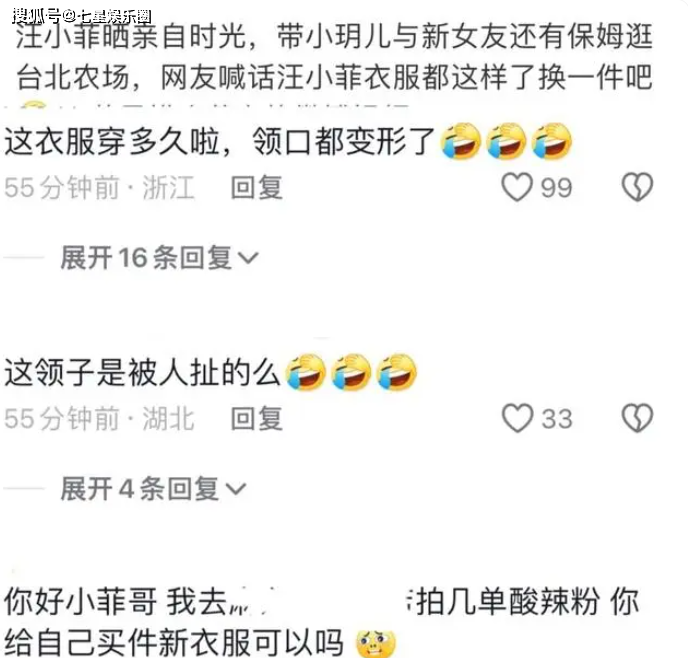Viewport: 688px width, 658px height.
Task: Select comment text 这领子是被人扯的么
Action: pos(143,372)
